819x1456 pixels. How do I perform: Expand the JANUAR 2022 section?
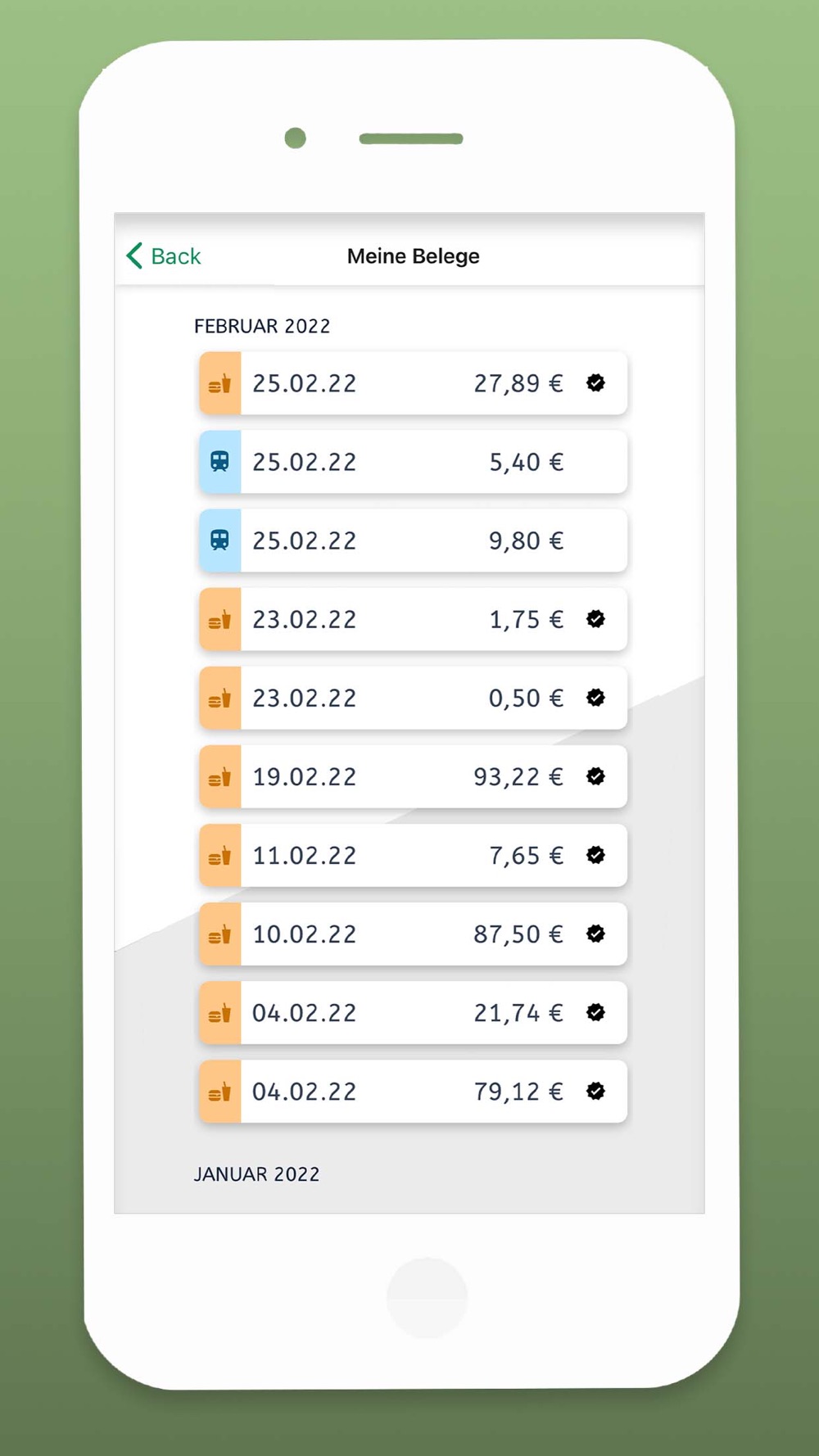(x=256, y=1174)
